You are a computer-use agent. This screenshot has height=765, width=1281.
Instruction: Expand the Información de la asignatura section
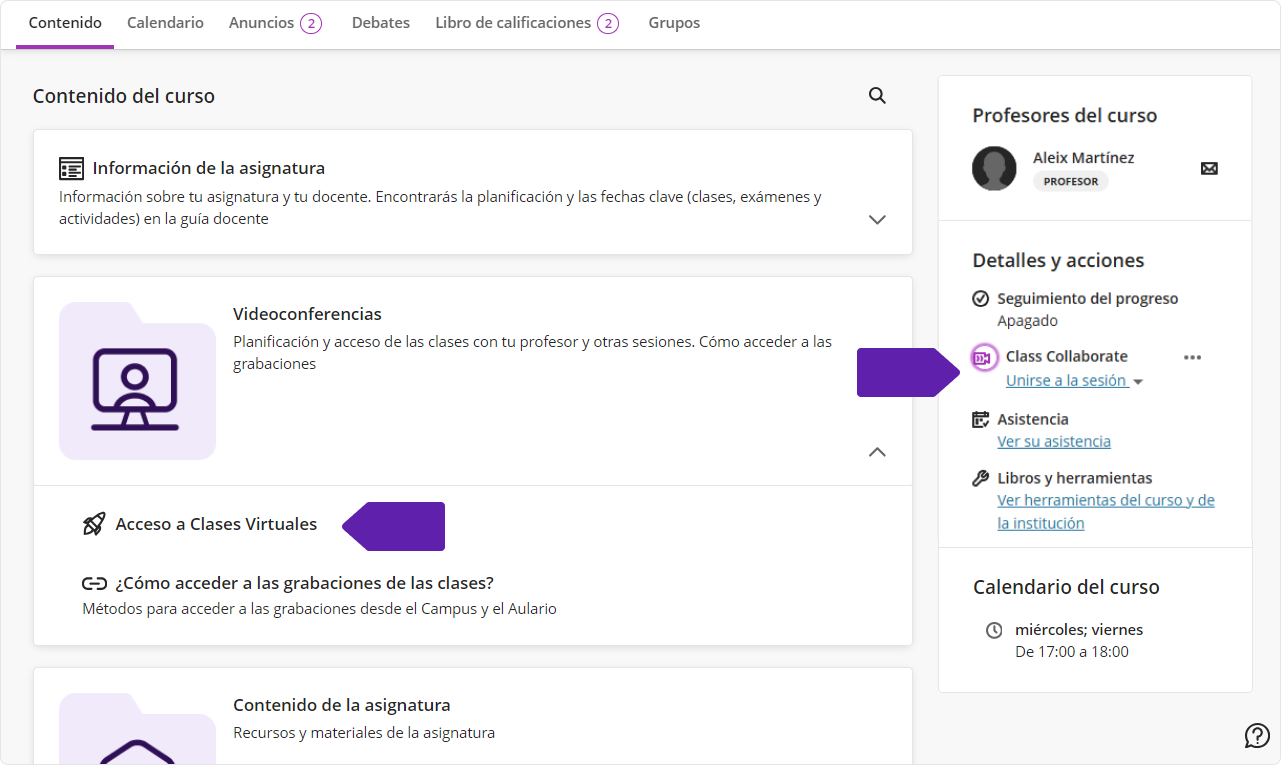point(877,219)
